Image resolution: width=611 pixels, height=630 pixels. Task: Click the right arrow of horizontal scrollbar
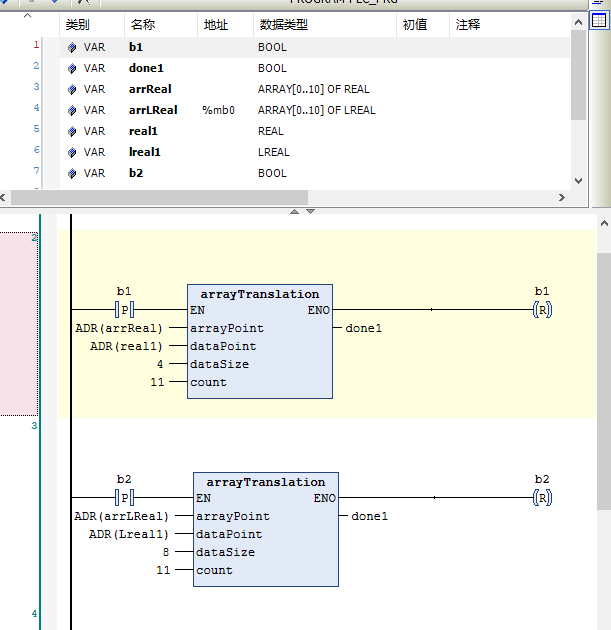[562, 198]
